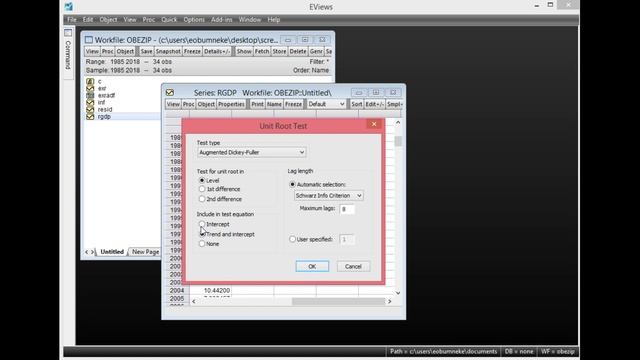
Task: Click Cancel in Unit Root Test dialog
Action: coord(353,267)
